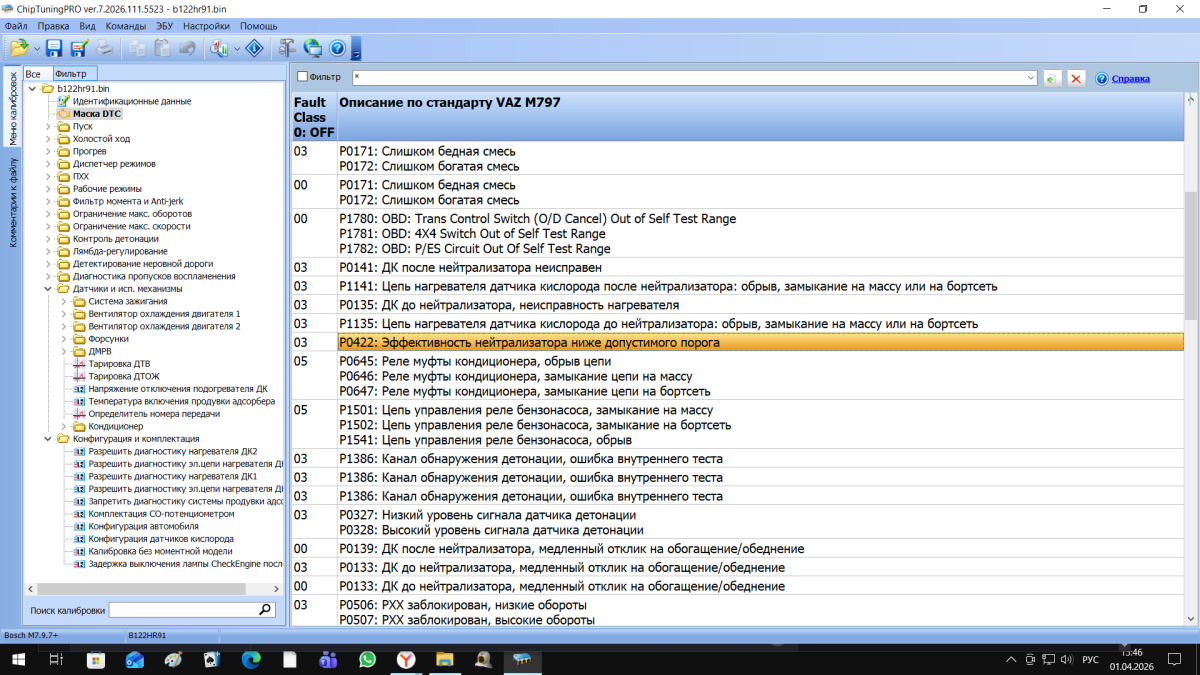Viewport: 1200px width, 675px height.
Task: Expand the Кондиционер tree node
Action: coord(63,426)
